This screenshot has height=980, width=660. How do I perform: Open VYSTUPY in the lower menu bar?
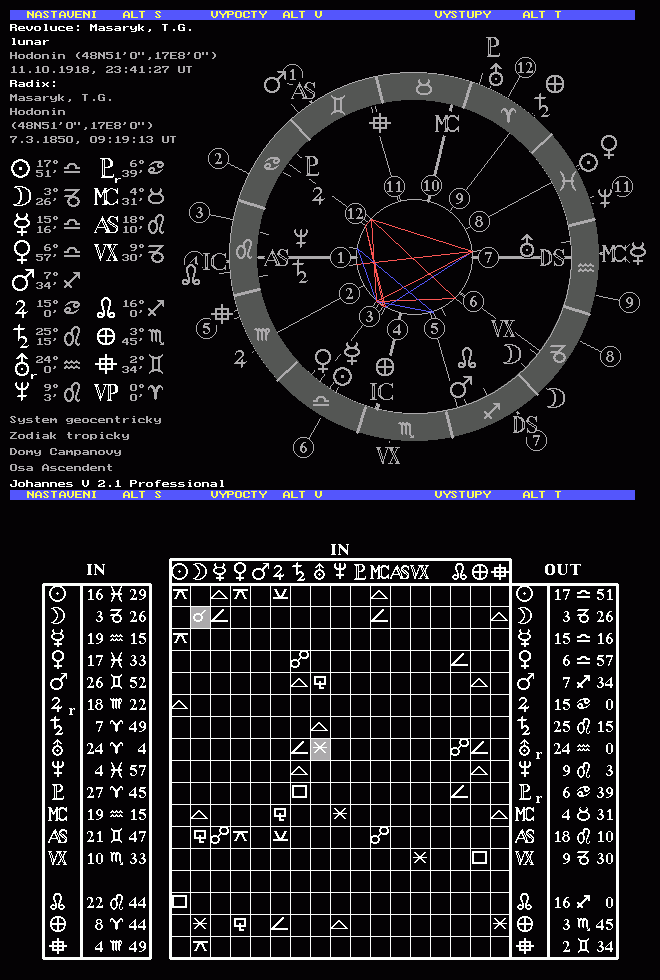point(463,494)
